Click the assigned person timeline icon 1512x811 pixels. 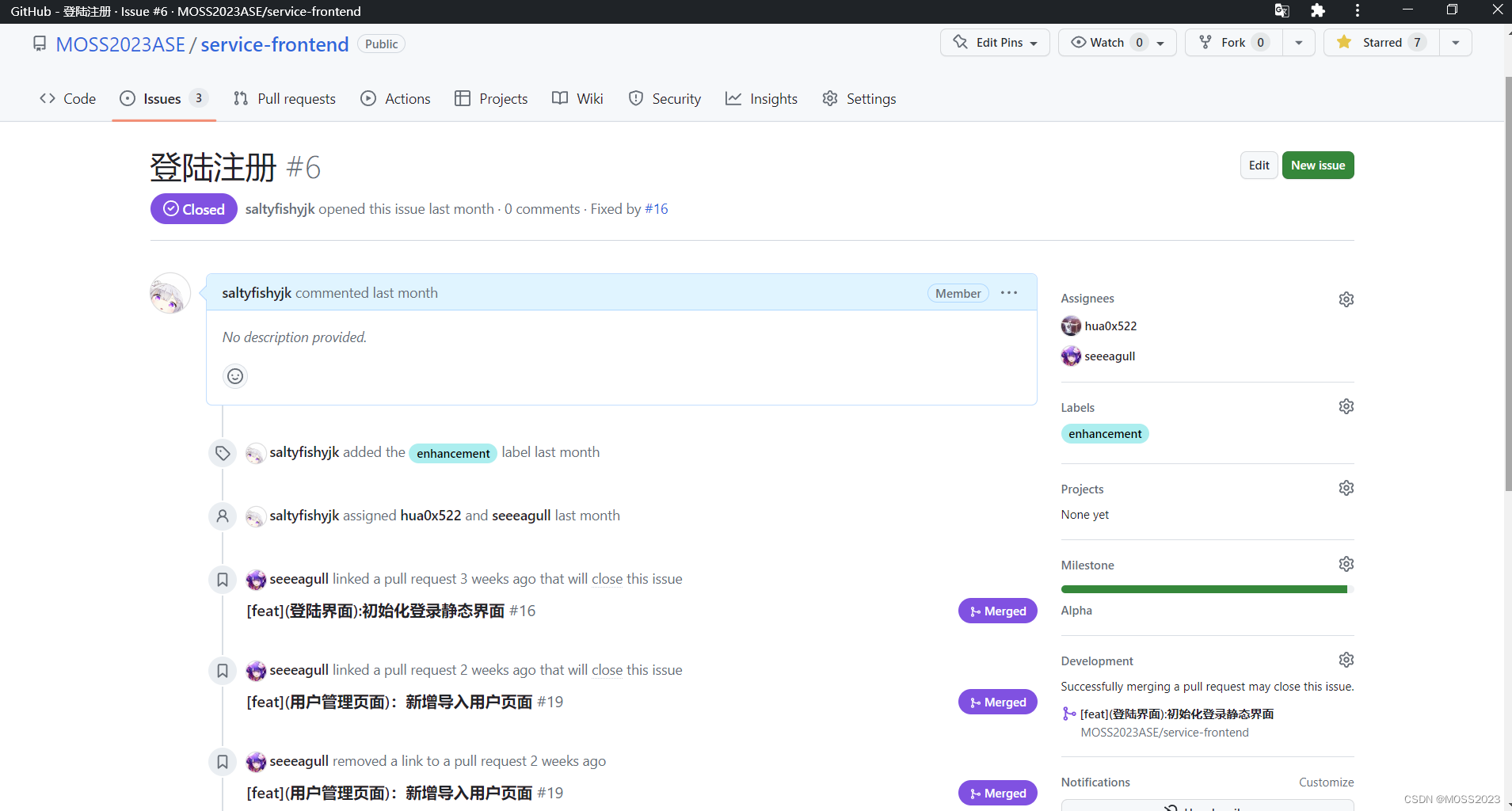click(x=223, y=516)
